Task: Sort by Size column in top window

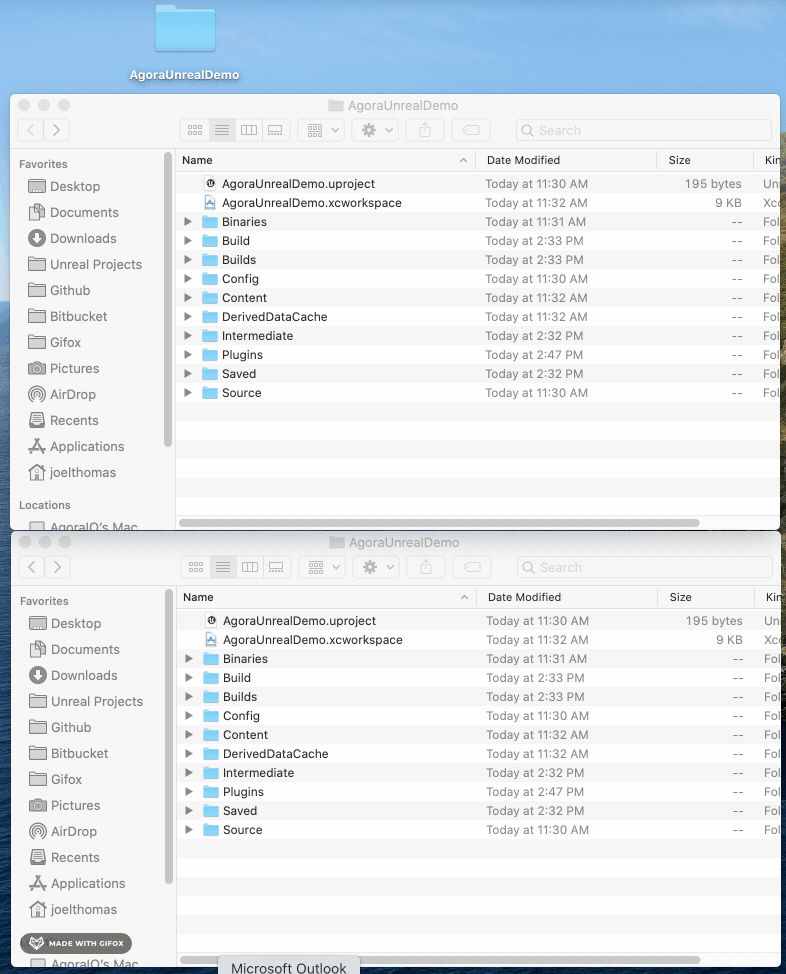Action: coord(705,160)
